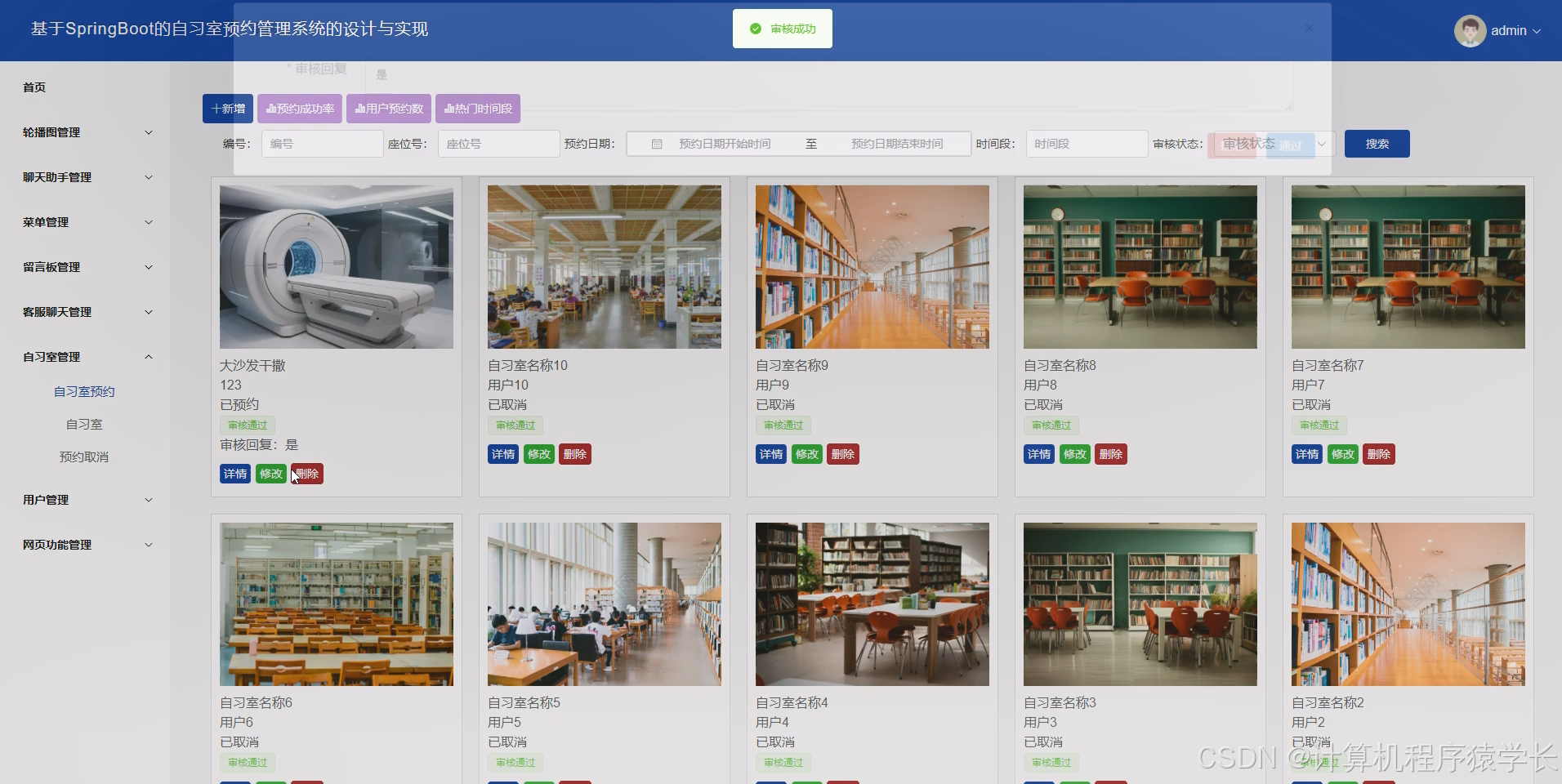This screenshot has width=1562, height=784.
Task: Click the 预约日期结束时间 date field
Action: 897,144
